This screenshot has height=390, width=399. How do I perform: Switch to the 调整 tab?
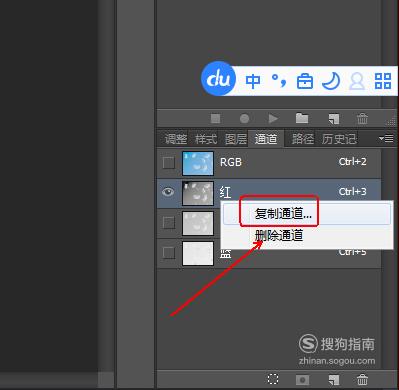tap(176, 139)
